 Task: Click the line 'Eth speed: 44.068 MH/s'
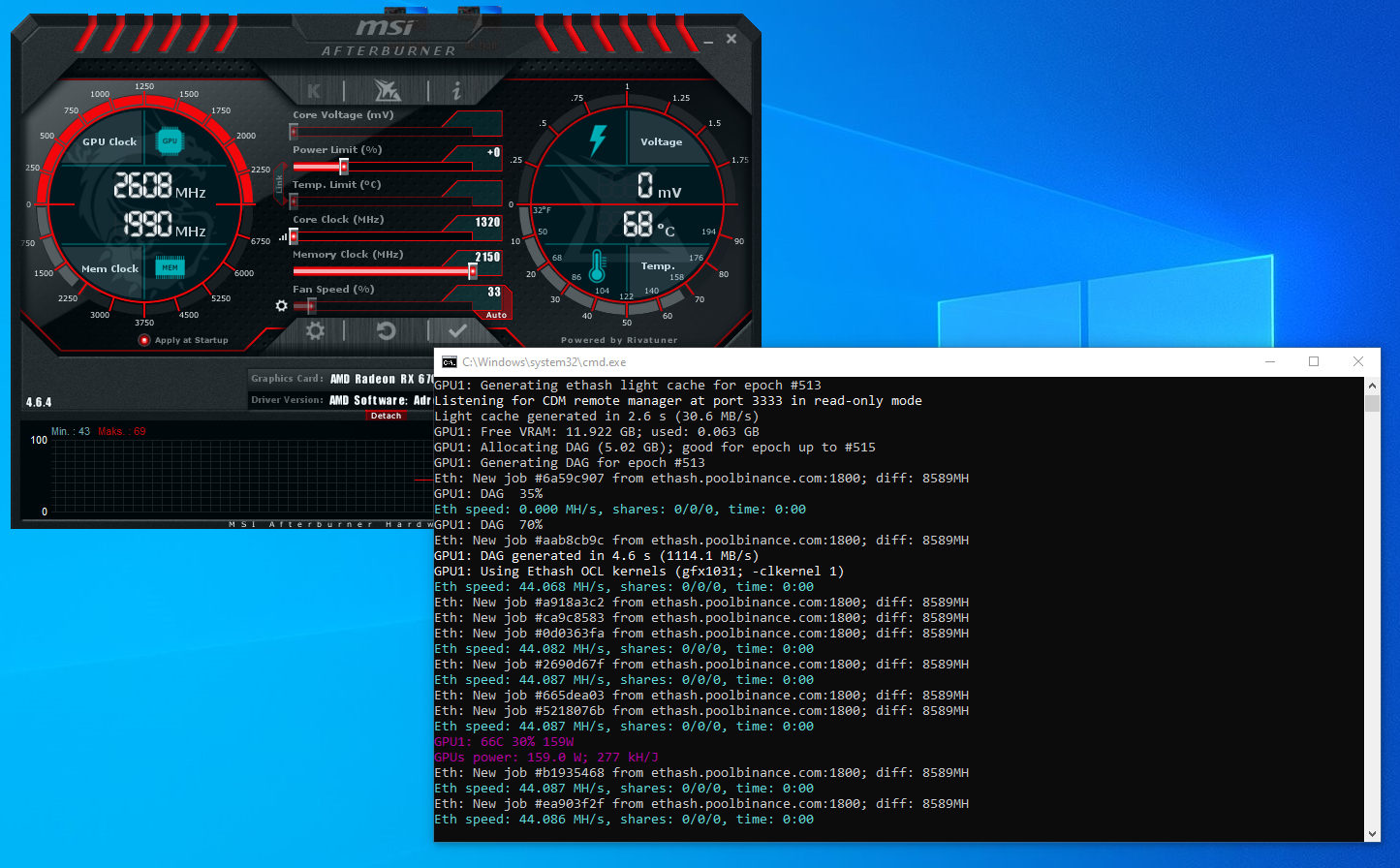[x=624, y=587]
